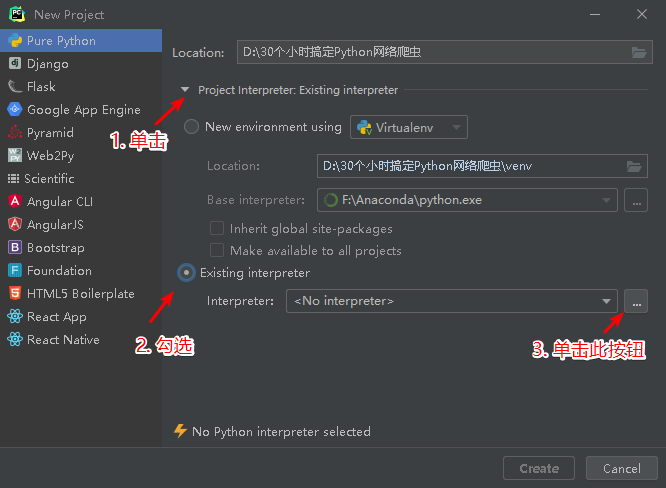Click the project Location text field
Image resolution: width=666 pixels, height=488 pixels.
click(432, 53)
